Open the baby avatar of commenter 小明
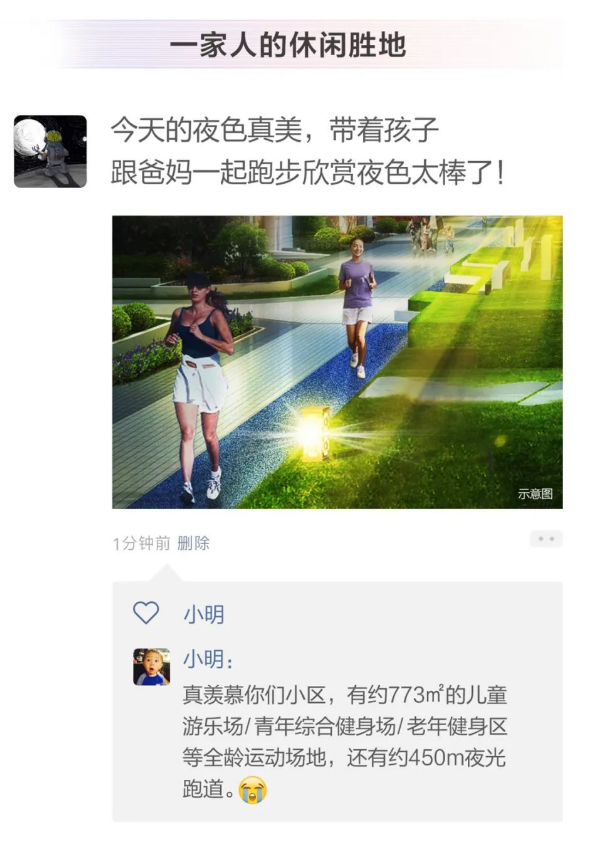Screen dimensions: 594x852 point(152,666)
